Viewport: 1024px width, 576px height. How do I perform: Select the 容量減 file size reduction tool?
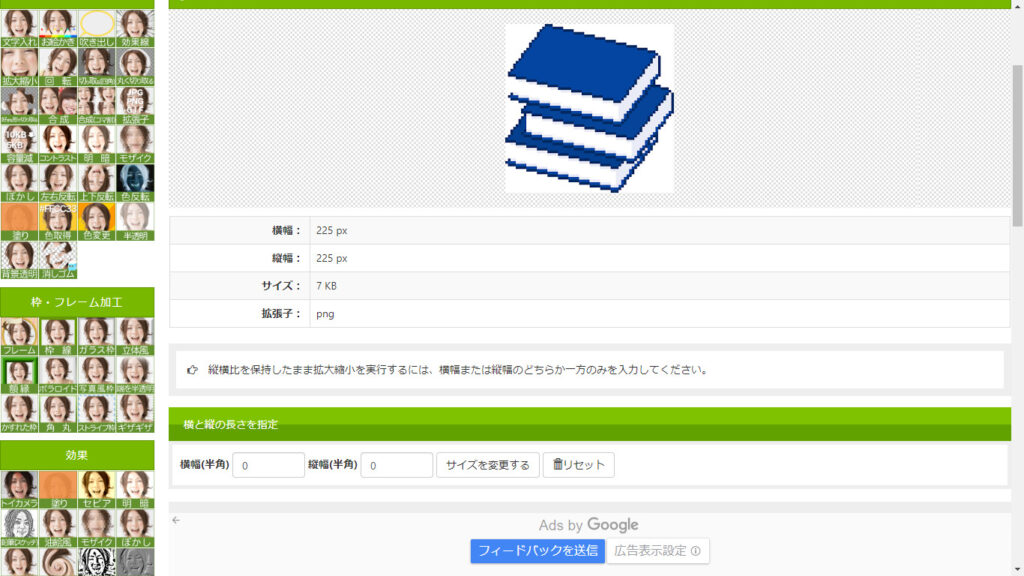pos(19,145)
